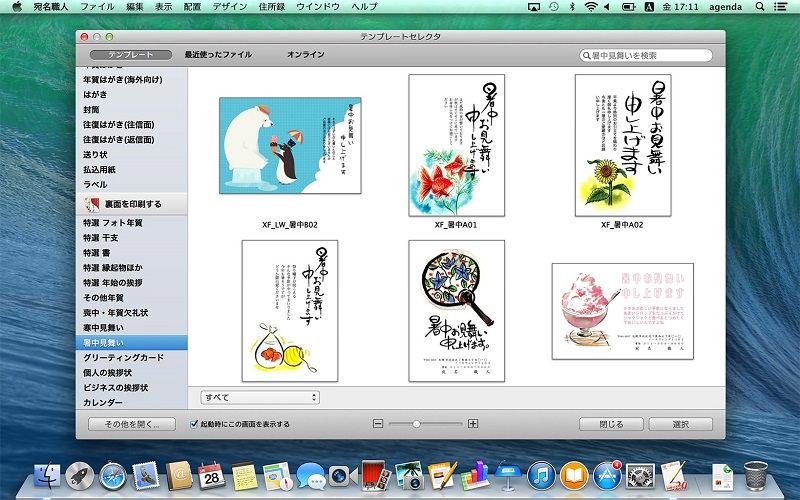This screenshot has width=800, height=500.
Task: Open Calendar icon showing 28
Action: pos(211,477)
